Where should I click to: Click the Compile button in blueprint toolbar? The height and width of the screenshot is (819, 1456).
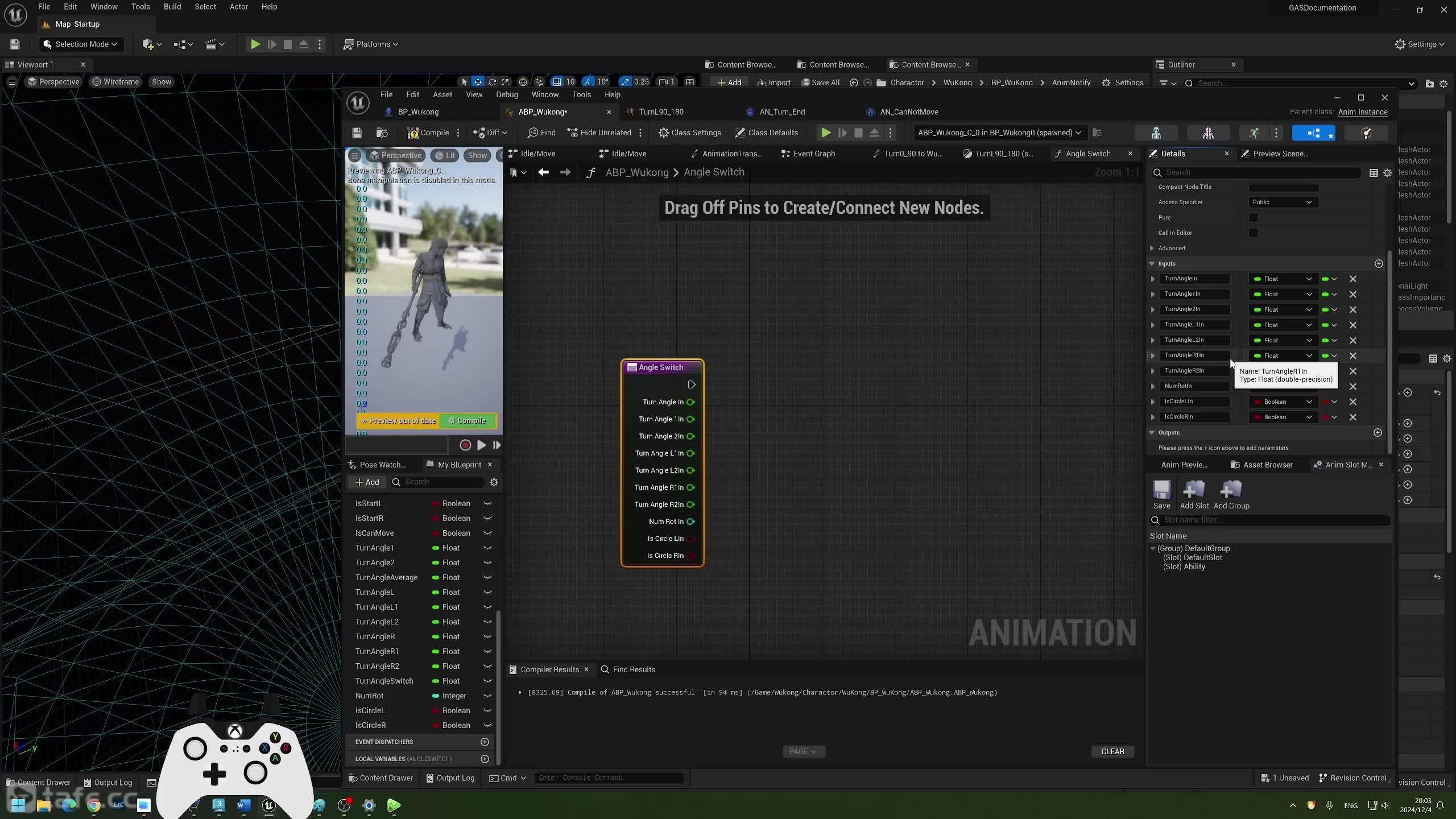(428, 133)
